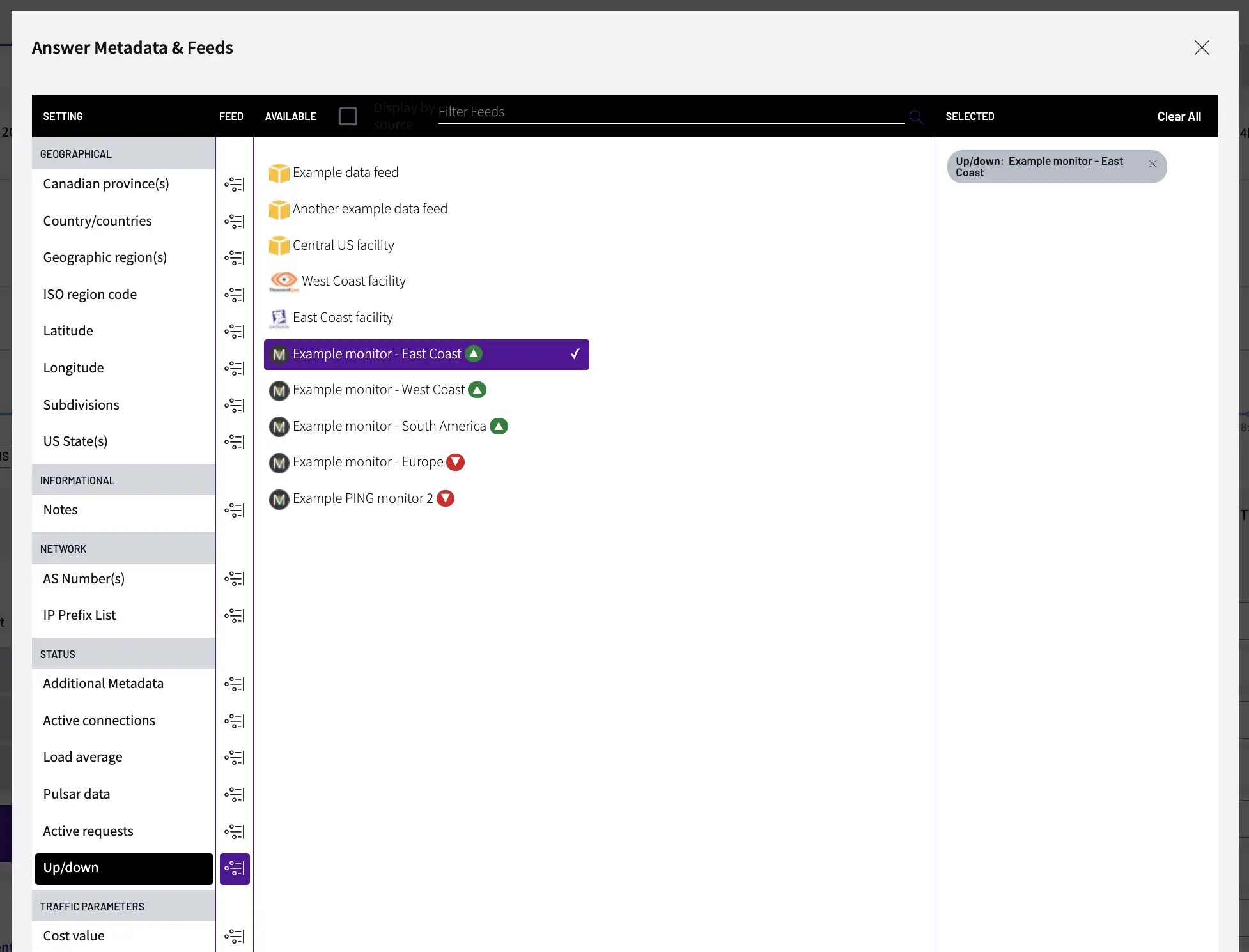
Task: Click the search magnifier in Filter Feeds
Action: [x=916, y=117]
